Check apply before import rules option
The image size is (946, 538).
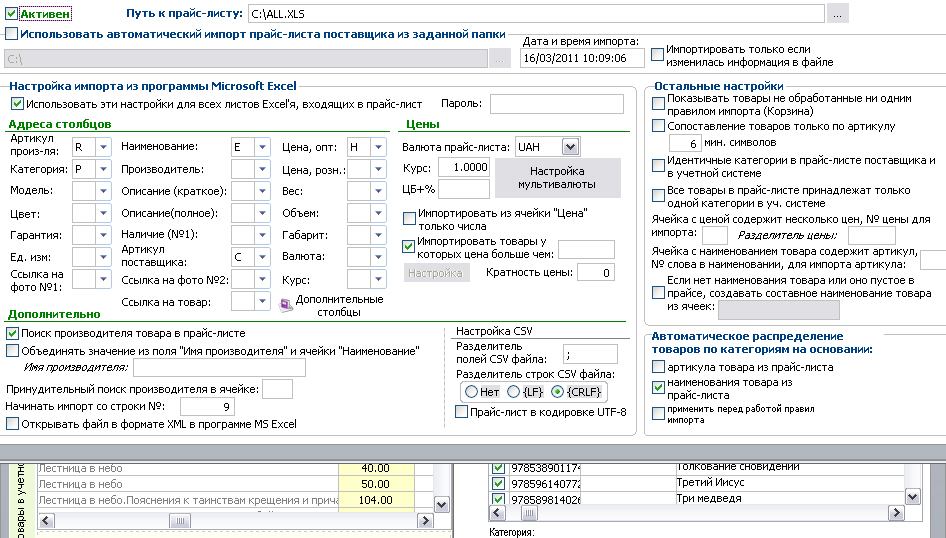pyautogui.click(x=659, y=414)
